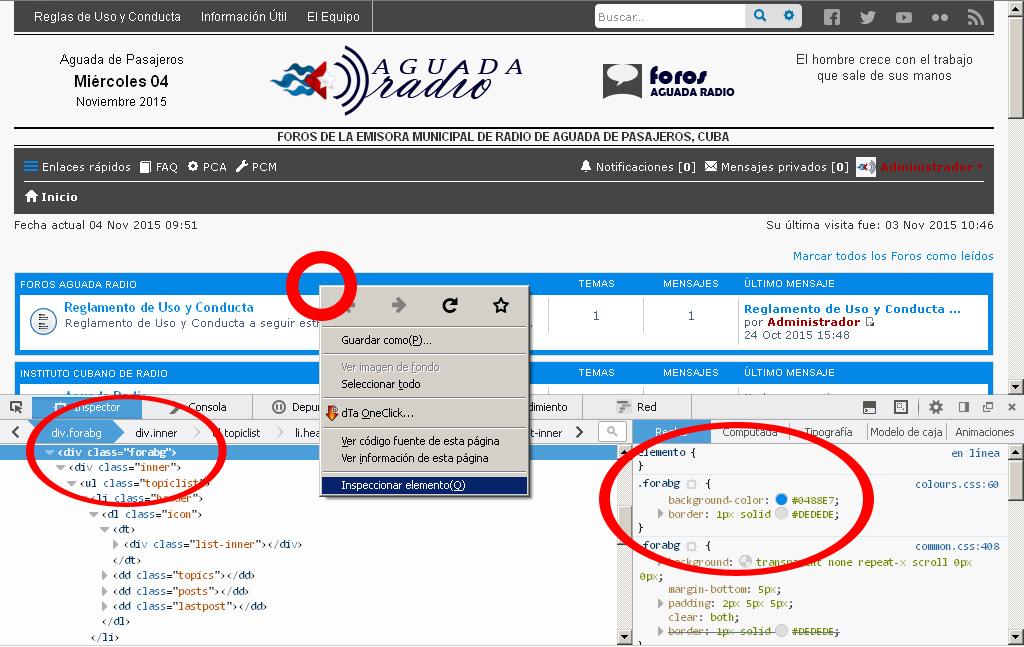The width and height of the screenshot is (1024, 647).
Task: Open Reglamento de Uso y Conducta forum
Action: 159,308
